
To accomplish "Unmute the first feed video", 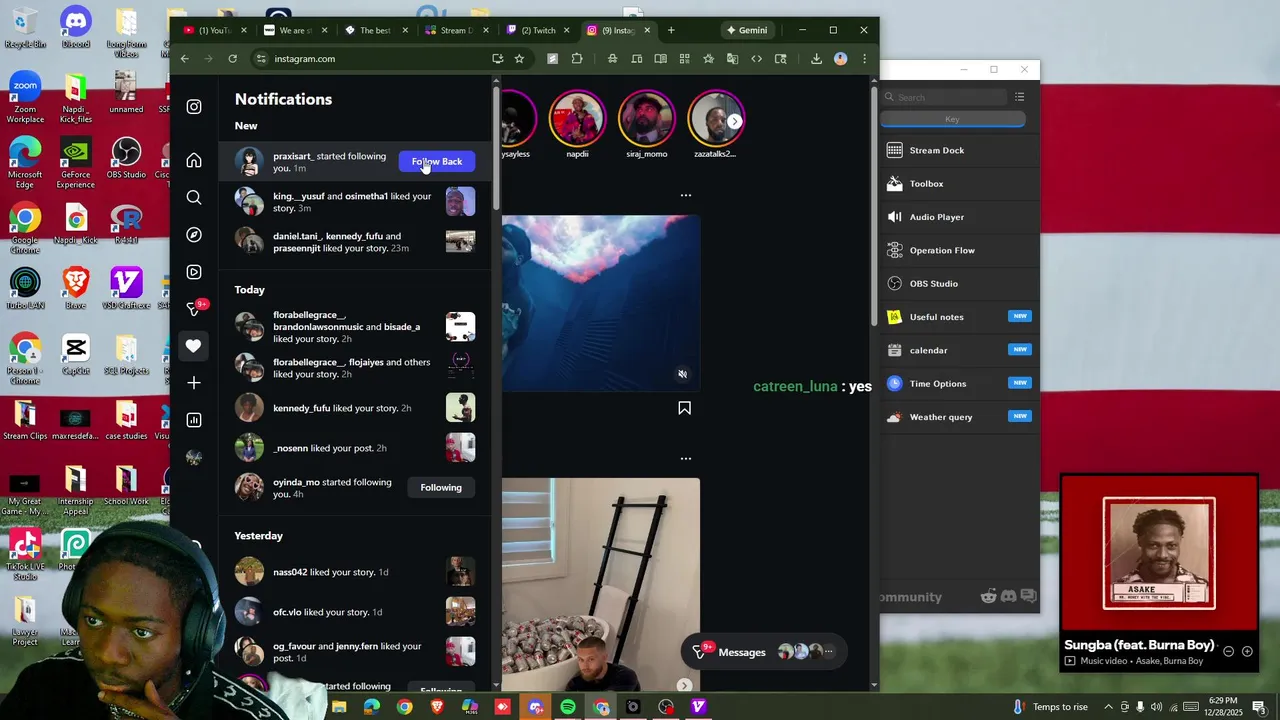I will pos(683,374).
